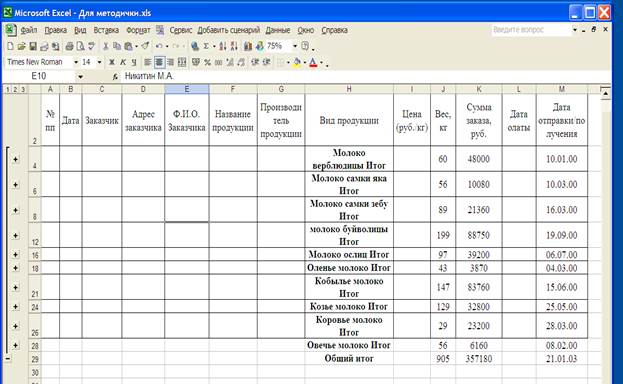This screenshot has width=623, height=384.
Task: Toggle center alignment
Action: click(159, 62)
